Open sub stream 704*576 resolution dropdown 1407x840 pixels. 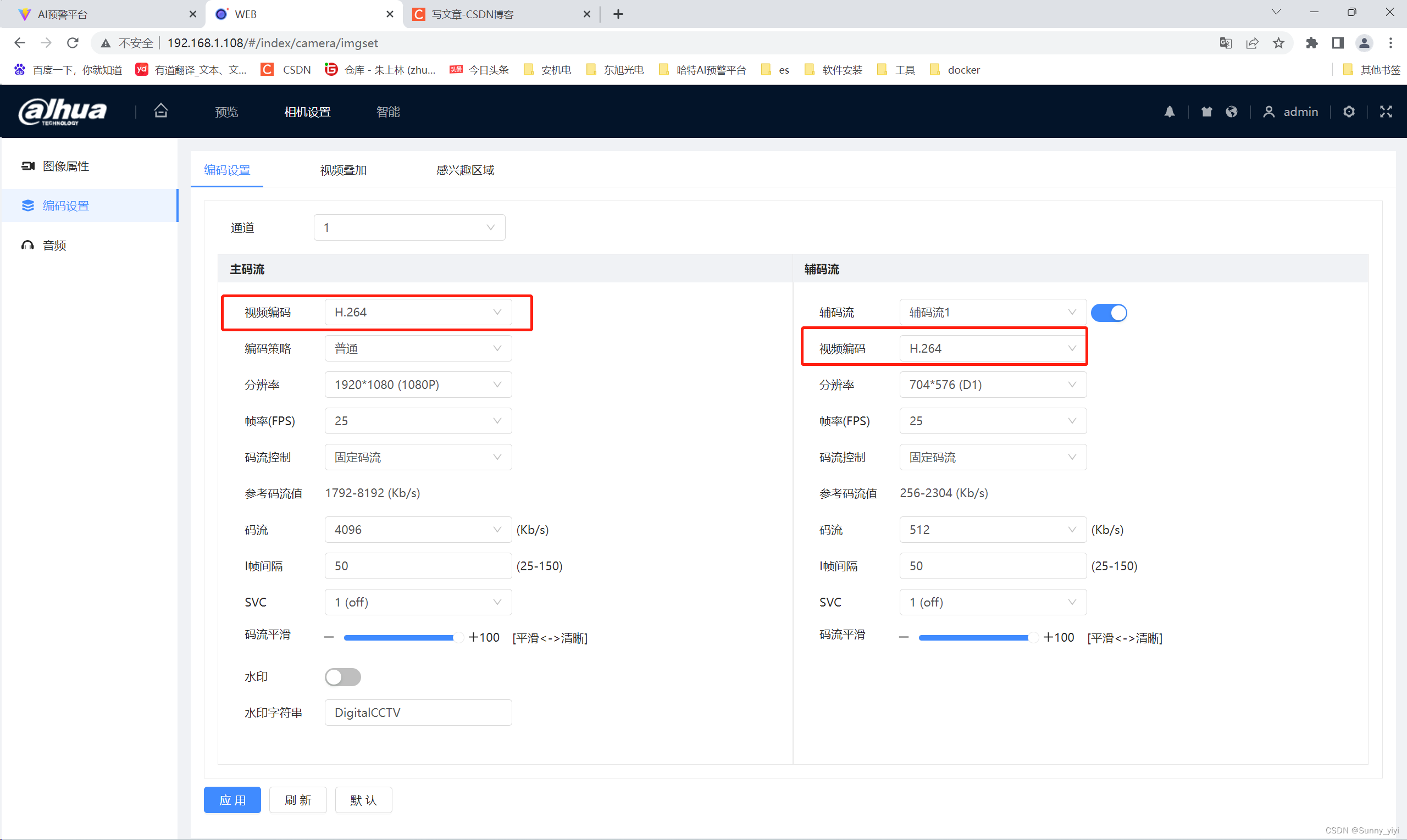[x=992, y=385]
